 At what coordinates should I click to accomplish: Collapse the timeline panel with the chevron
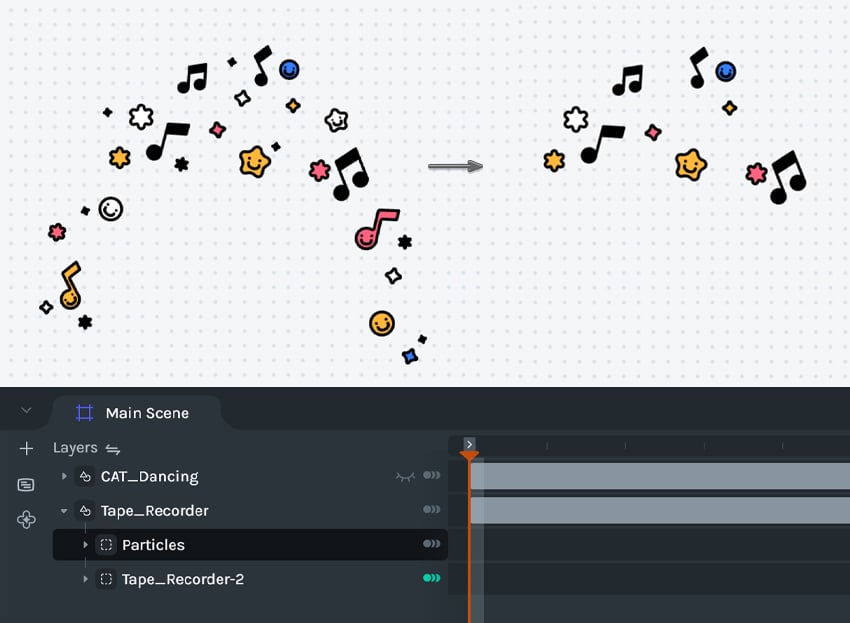click(x=26, y=410)
